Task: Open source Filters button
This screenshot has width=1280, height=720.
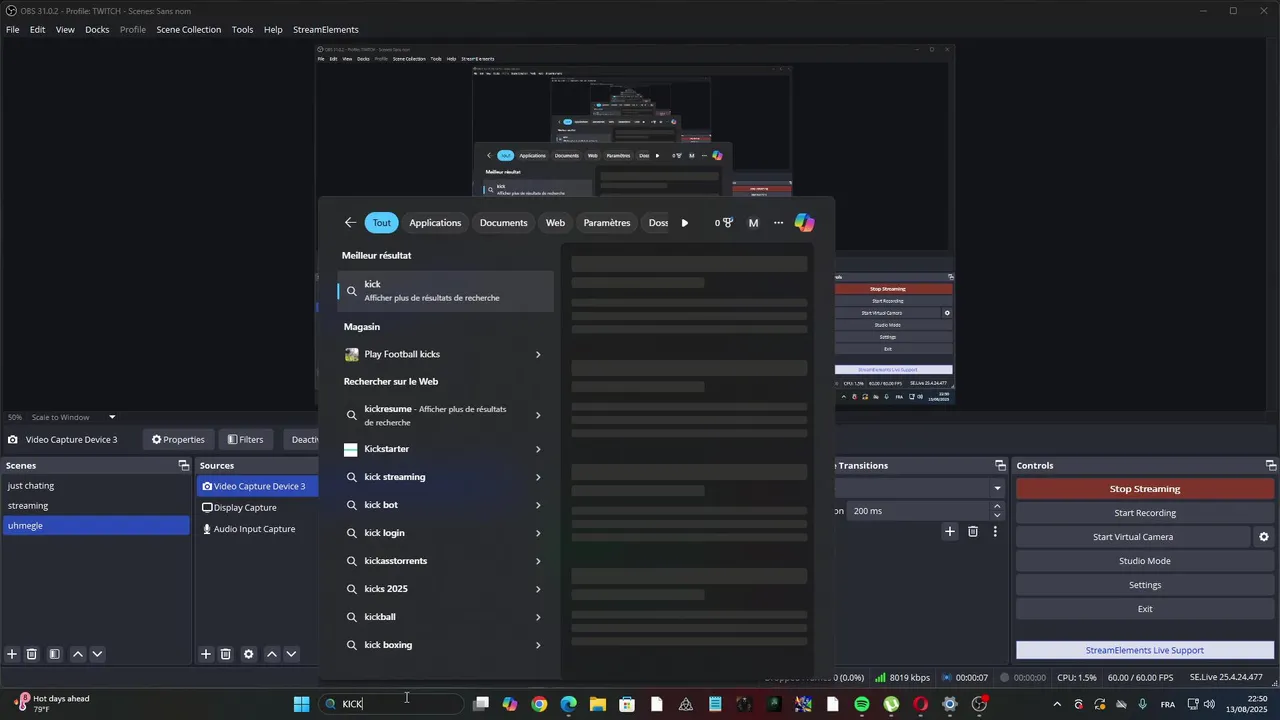Action: coord(245,439)
